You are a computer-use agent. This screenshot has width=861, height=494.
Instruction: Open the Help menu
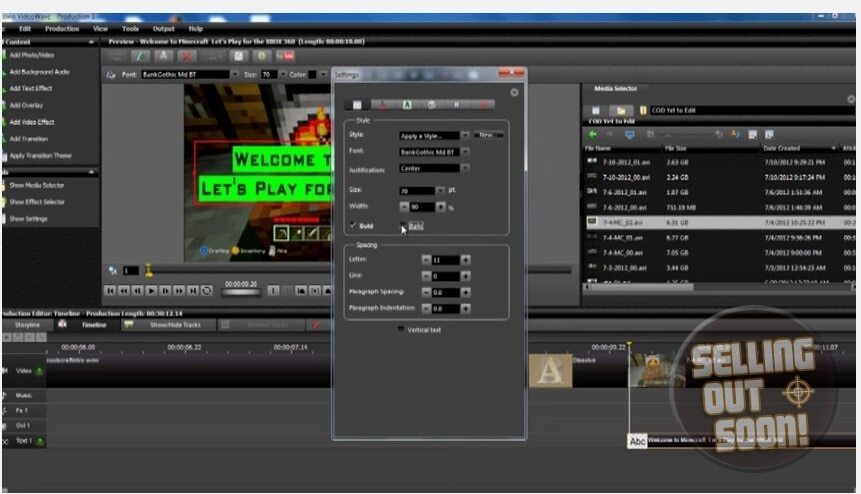[x=196, y=29]
